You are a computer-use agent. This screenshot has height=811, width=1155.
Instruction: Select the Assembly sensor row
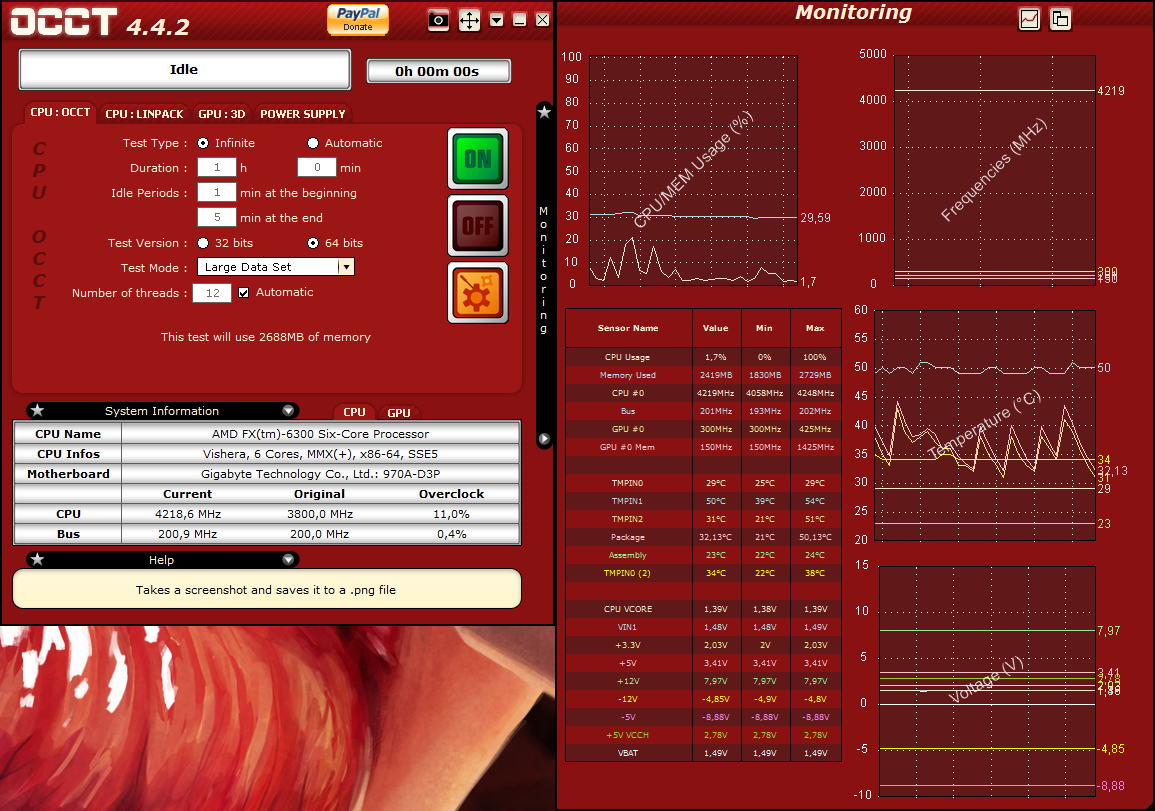tap(703, 555)
